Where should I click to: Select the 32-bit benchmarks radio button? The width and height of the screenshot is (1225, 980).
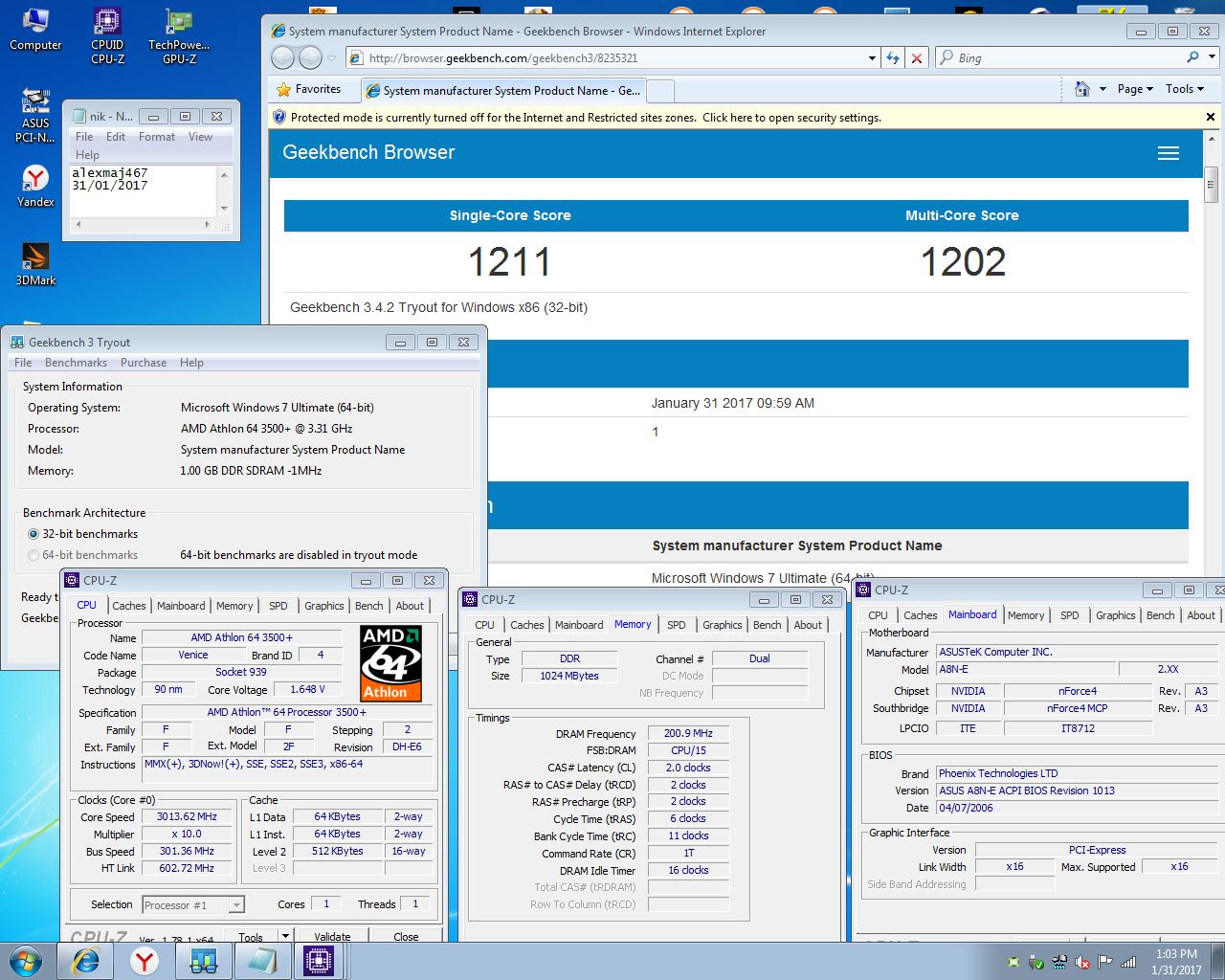click(33, 534)
